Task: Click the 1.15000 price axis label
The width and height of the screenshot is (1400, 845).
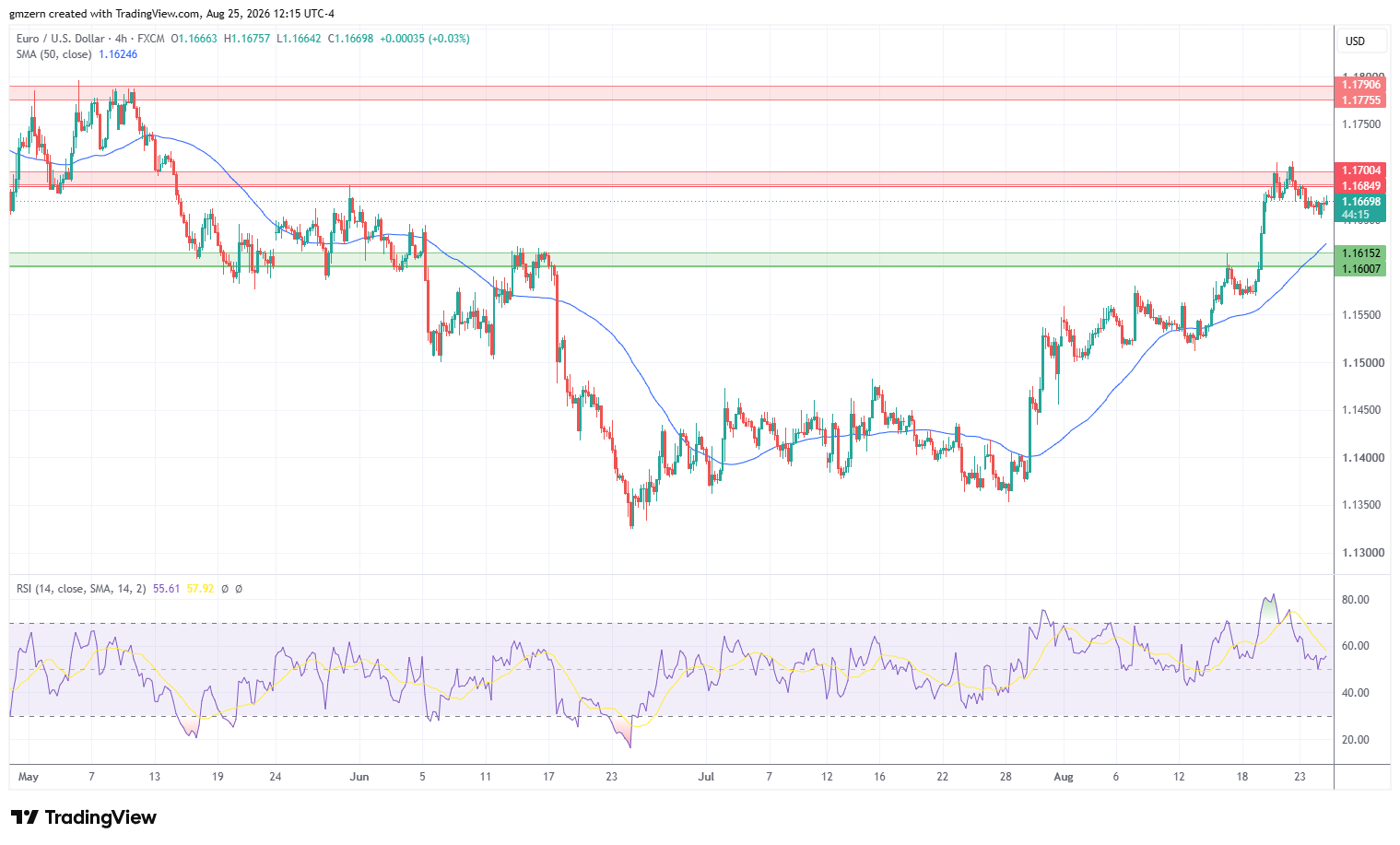Action: [1362, 363]
